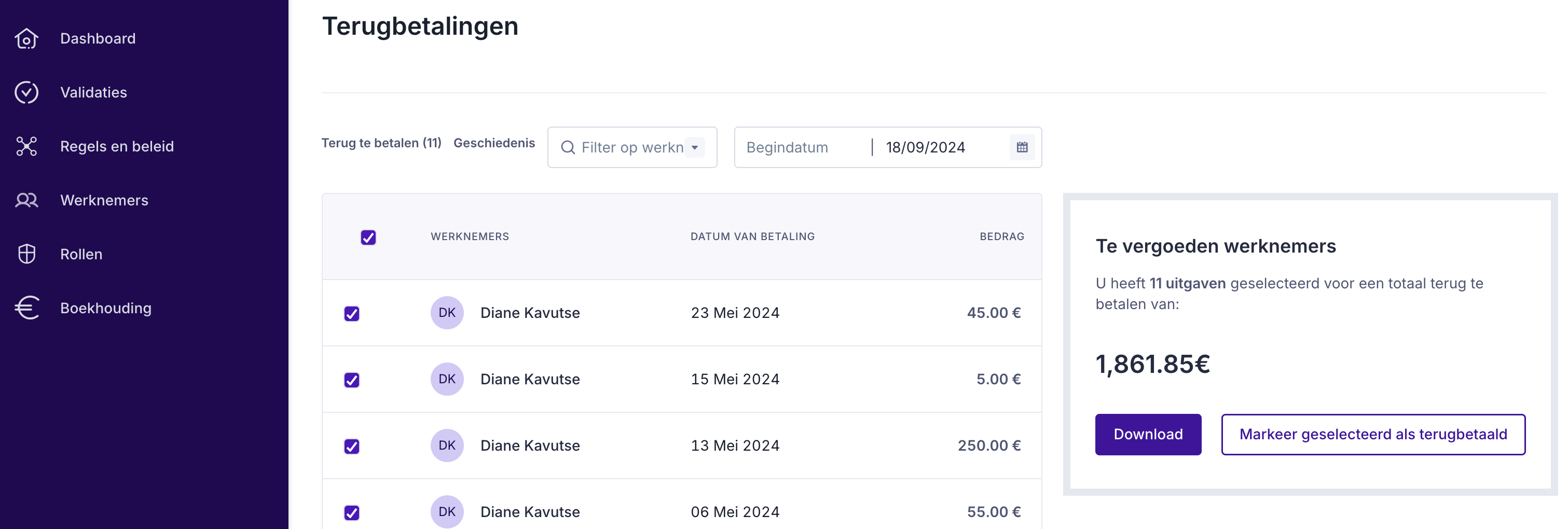Open the calendar date picker icon
The image size is (1568, 529).
click(x=1022, y=147)
